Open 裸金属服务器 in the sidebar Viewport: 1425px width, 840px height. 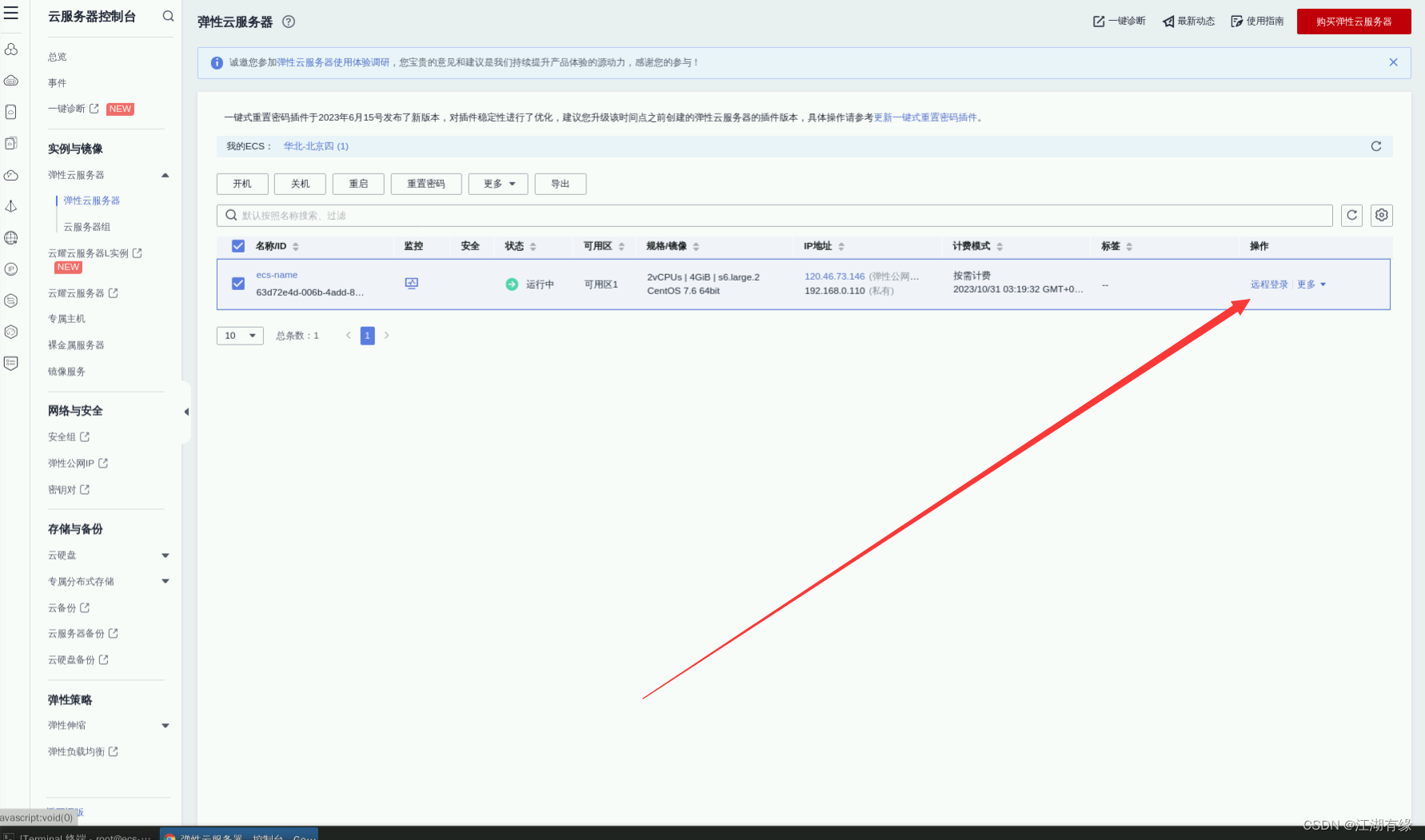(76, 345)
